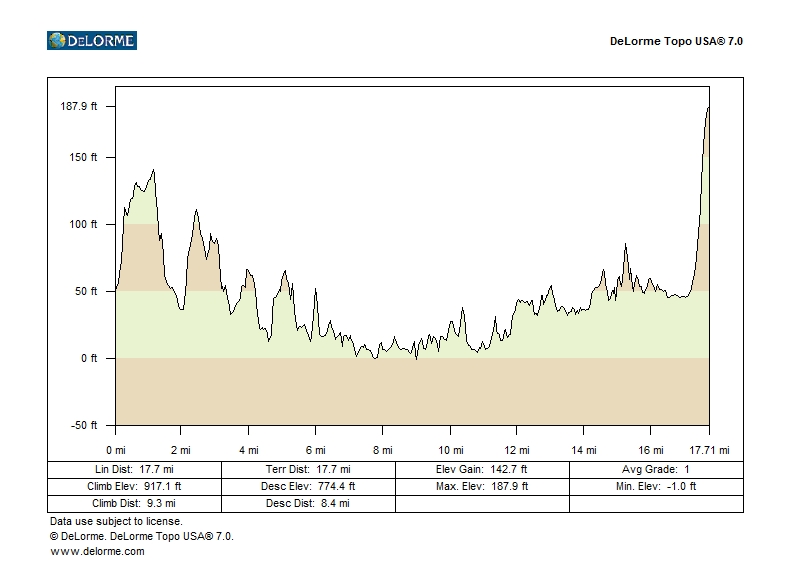Click the Avg Grade value cell
The width and height of the screenshot is (791, 581).
pos(656,469)
